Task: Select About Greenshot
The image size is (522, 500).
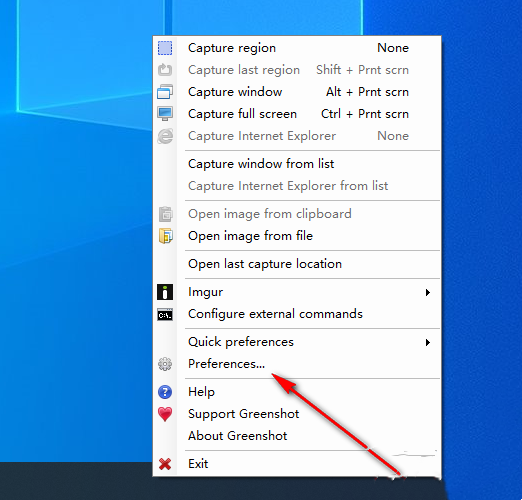Action: pos(237,436)
